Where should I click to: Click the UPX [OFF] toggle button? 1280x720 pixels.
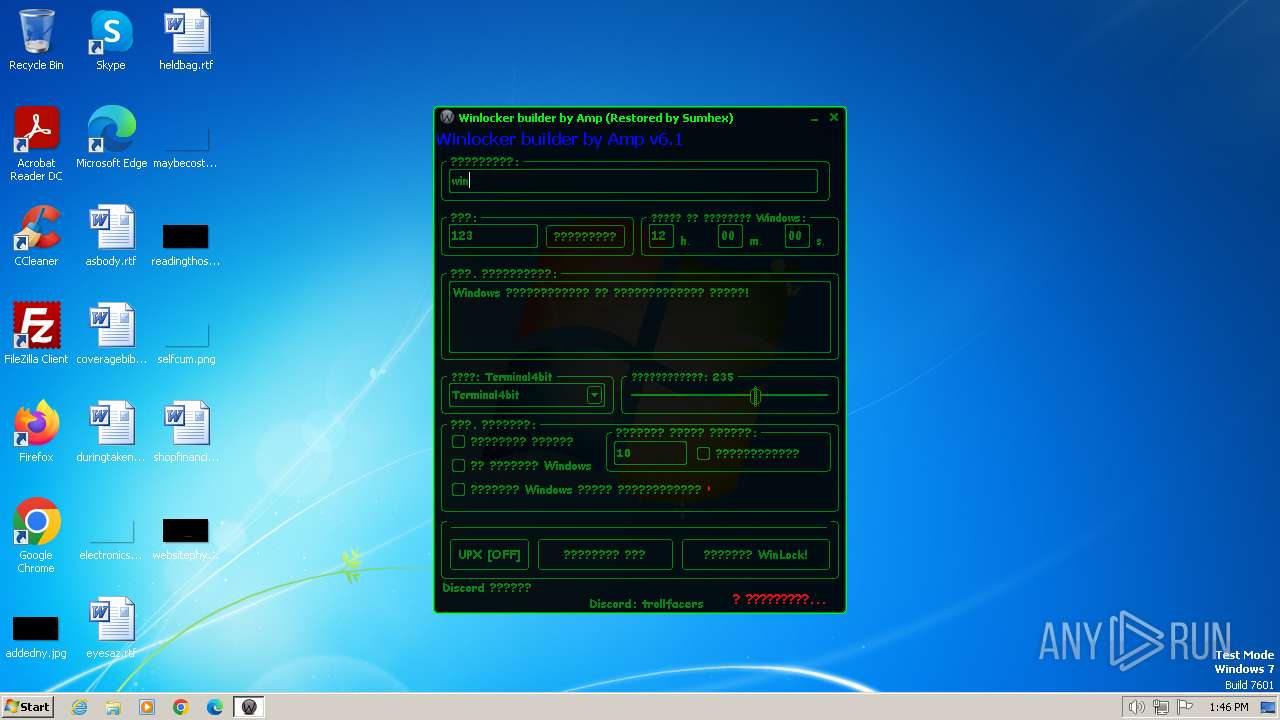pyautogui.click(x=489, y=554)
